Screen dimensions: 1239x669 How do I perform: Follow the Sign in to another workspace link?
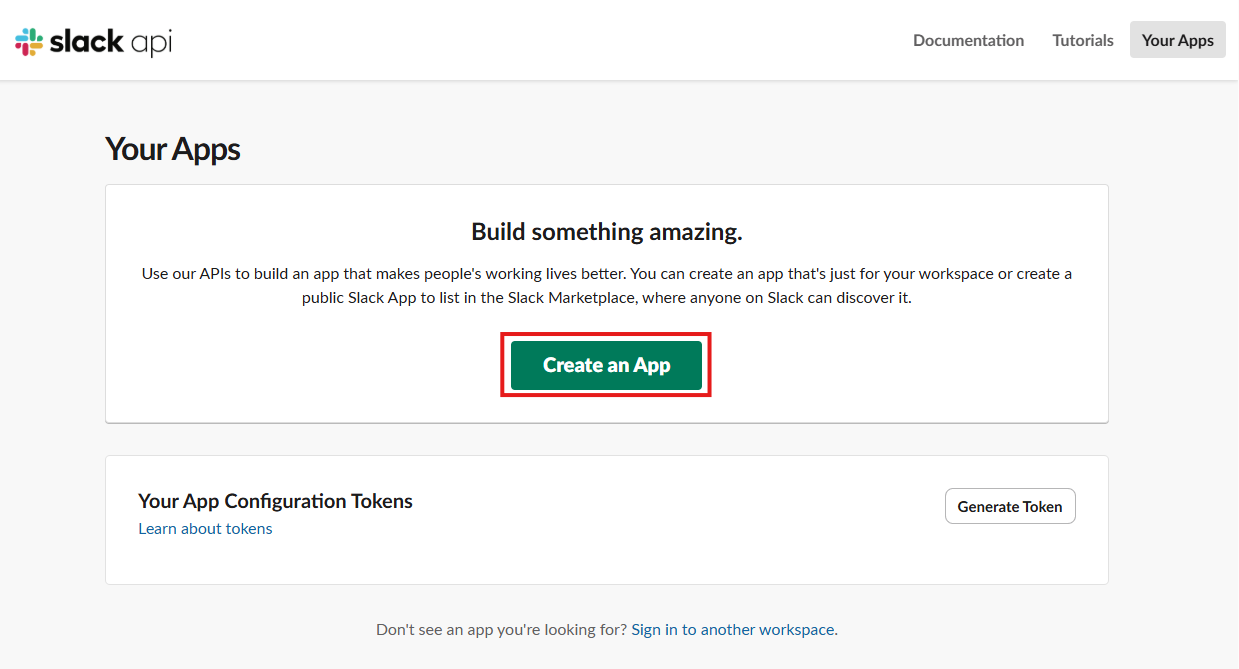(733, 630)
